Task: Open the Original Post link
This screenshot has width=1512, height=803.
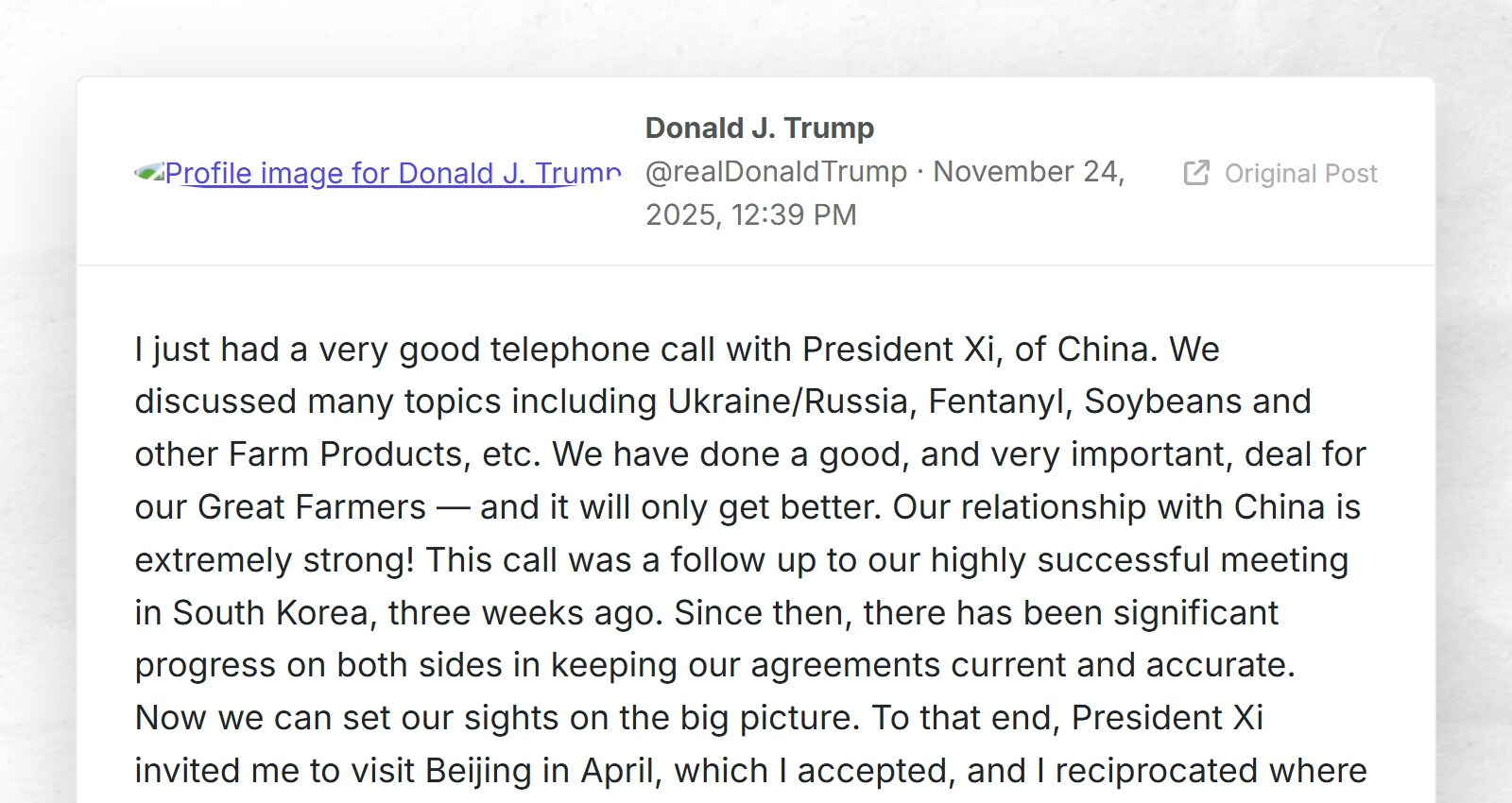Action: 1299,173
